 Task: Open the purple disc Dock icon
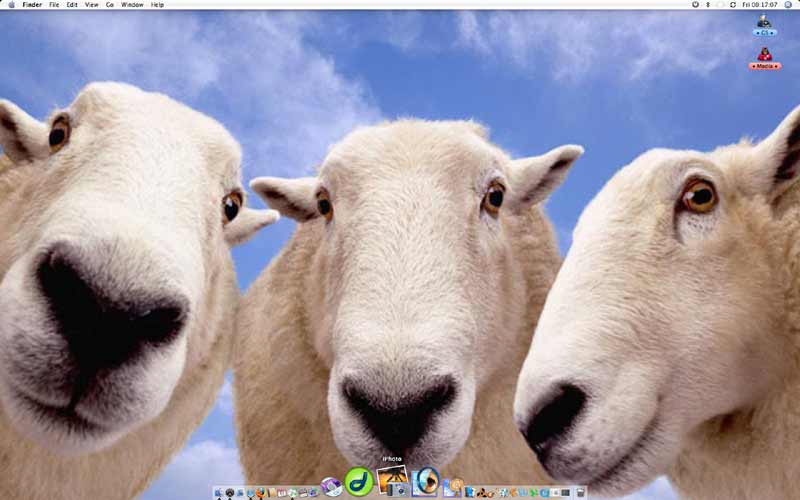[332, 487]
